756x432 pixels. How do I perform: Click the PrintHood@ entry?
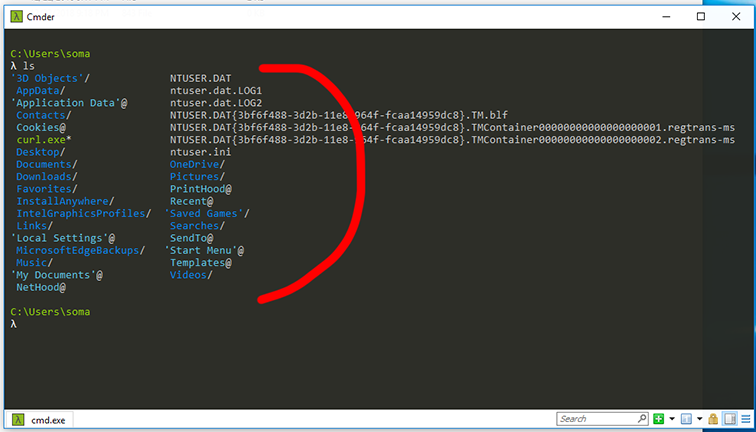201,189
